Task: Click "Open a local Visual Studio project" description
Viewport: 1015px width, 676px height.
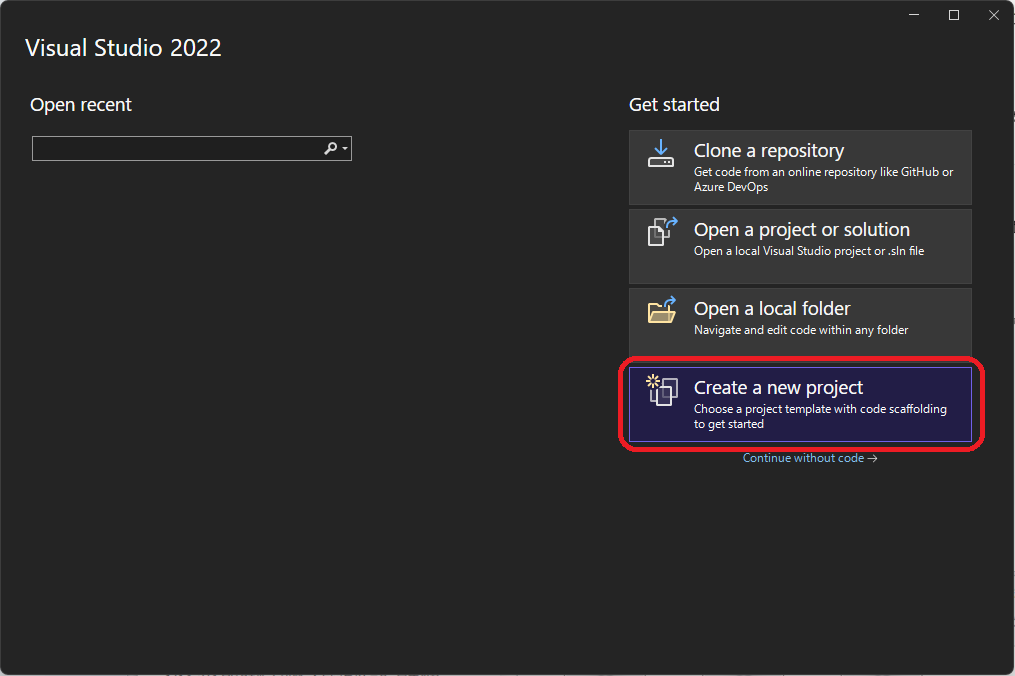Action: (x=809, y=251)
